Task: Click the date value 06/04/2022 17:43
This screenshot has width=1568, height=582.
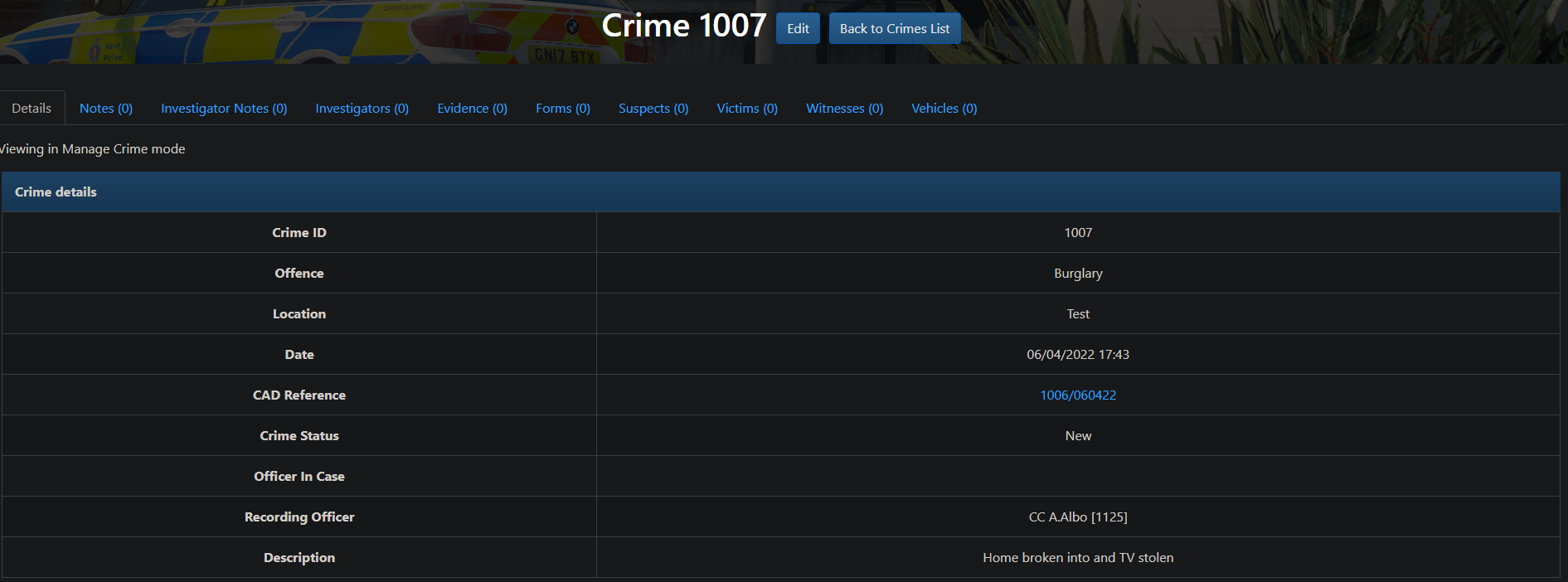Action: (x=1078, y=355)
